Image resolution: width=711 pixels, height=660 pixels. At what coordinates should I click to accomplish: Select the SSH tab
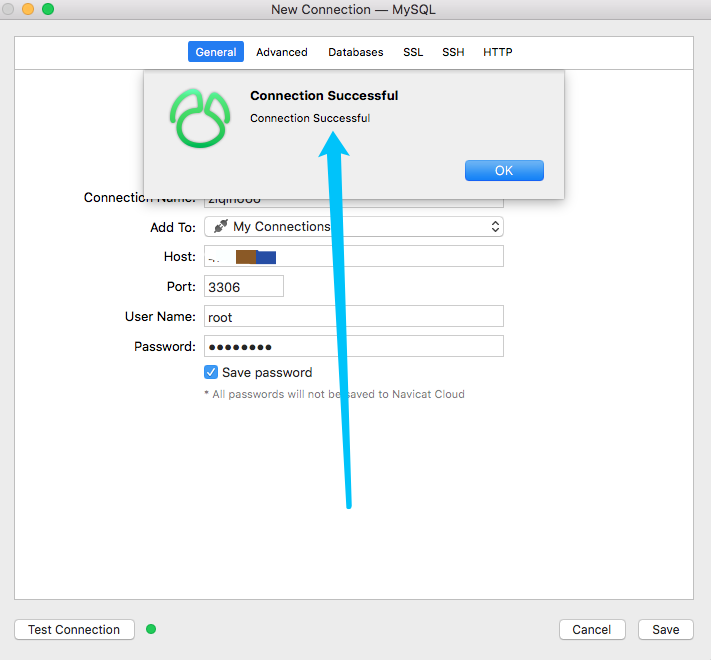pos(453,52)
